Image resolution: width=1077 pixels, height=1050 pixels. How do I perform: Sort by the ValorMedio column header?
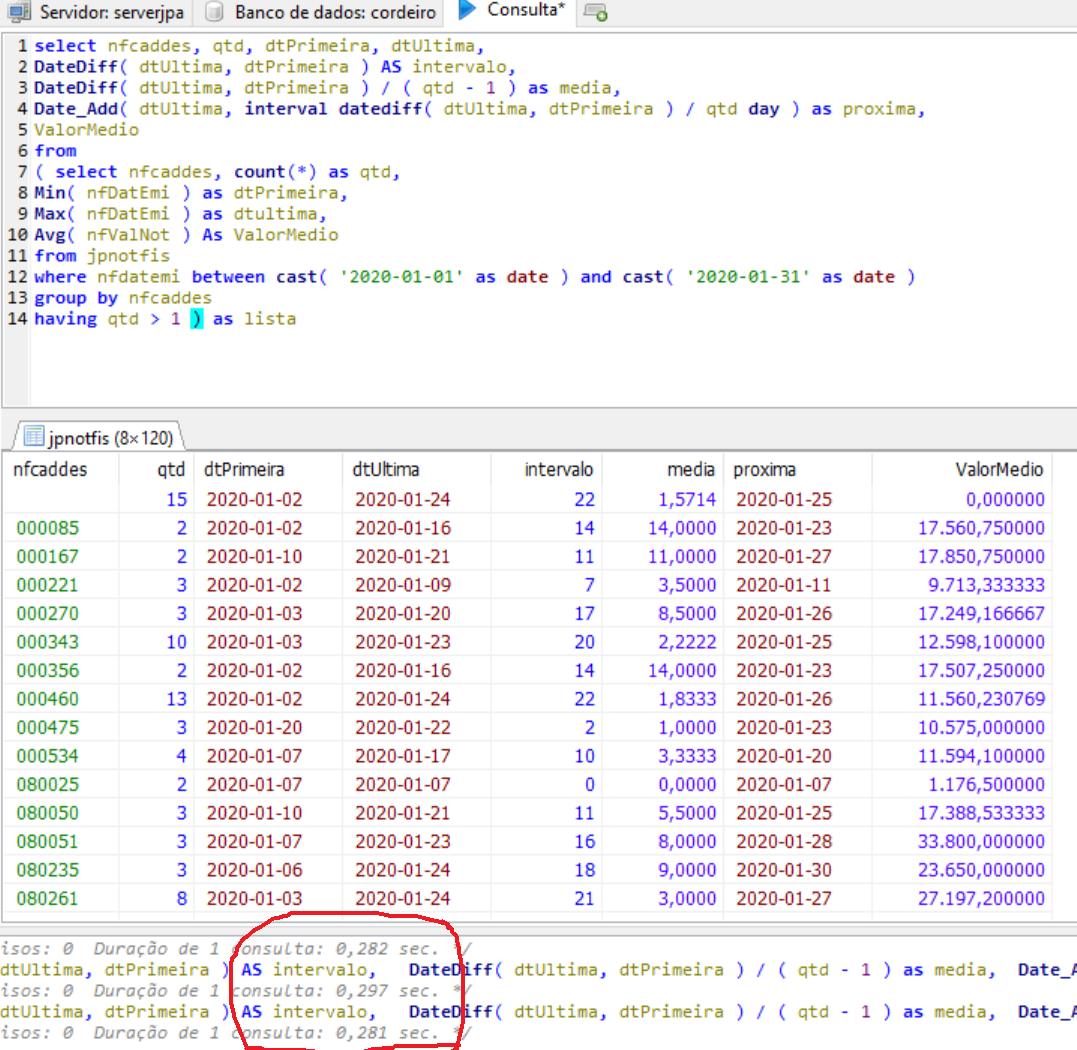tap(999, 469)
